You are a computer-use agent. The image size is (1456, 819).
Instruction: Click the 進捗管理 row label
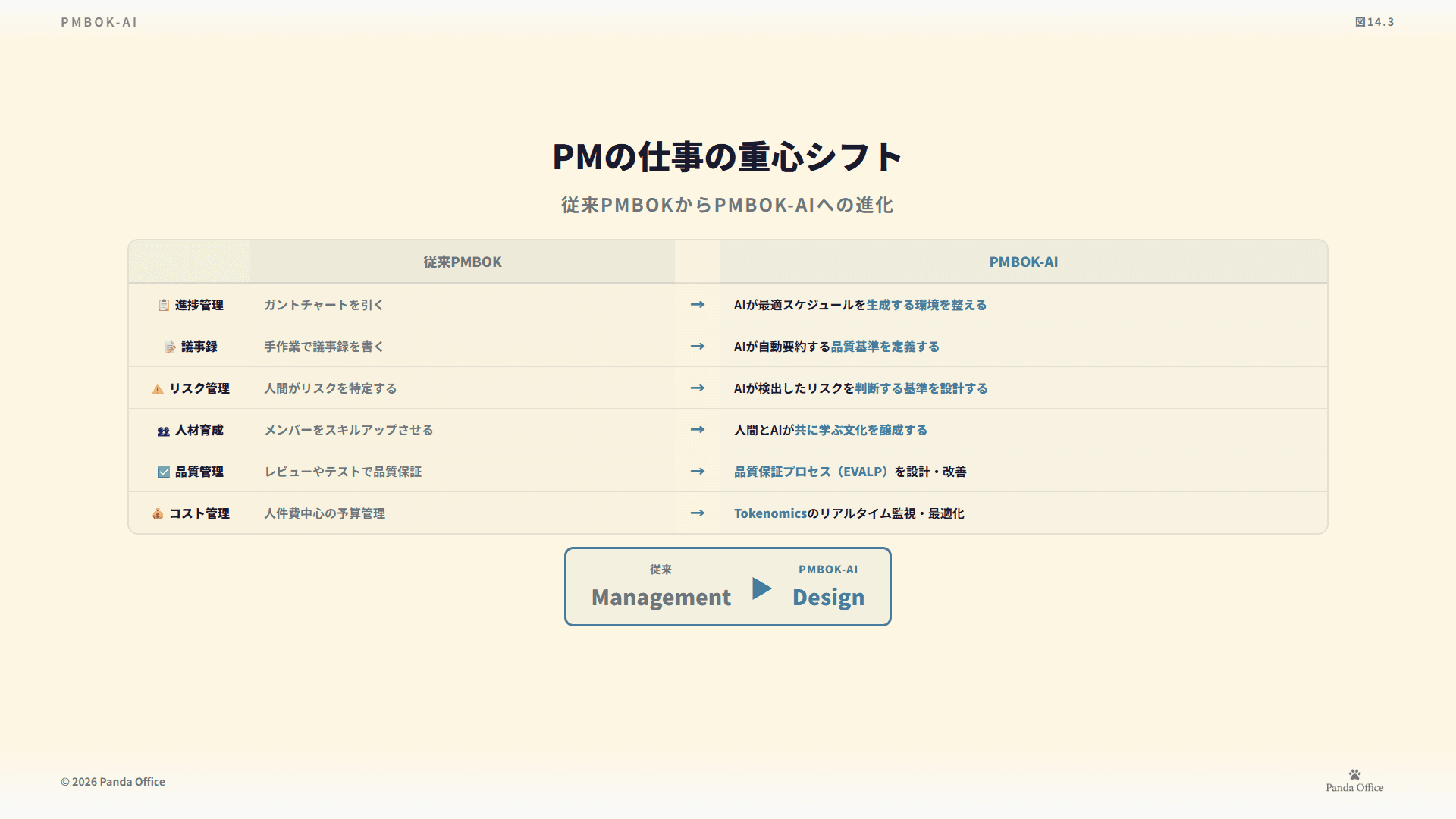[199, 305]
